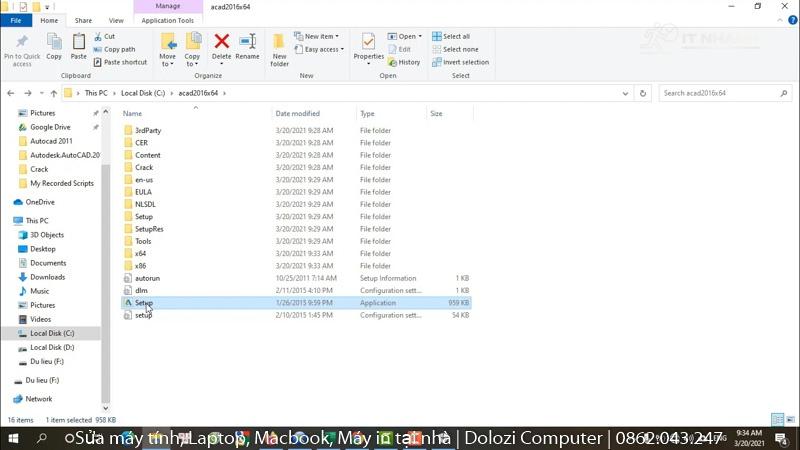Select the x64 folder
This screenshot has height=450, width=800.
tap(140, 254)
